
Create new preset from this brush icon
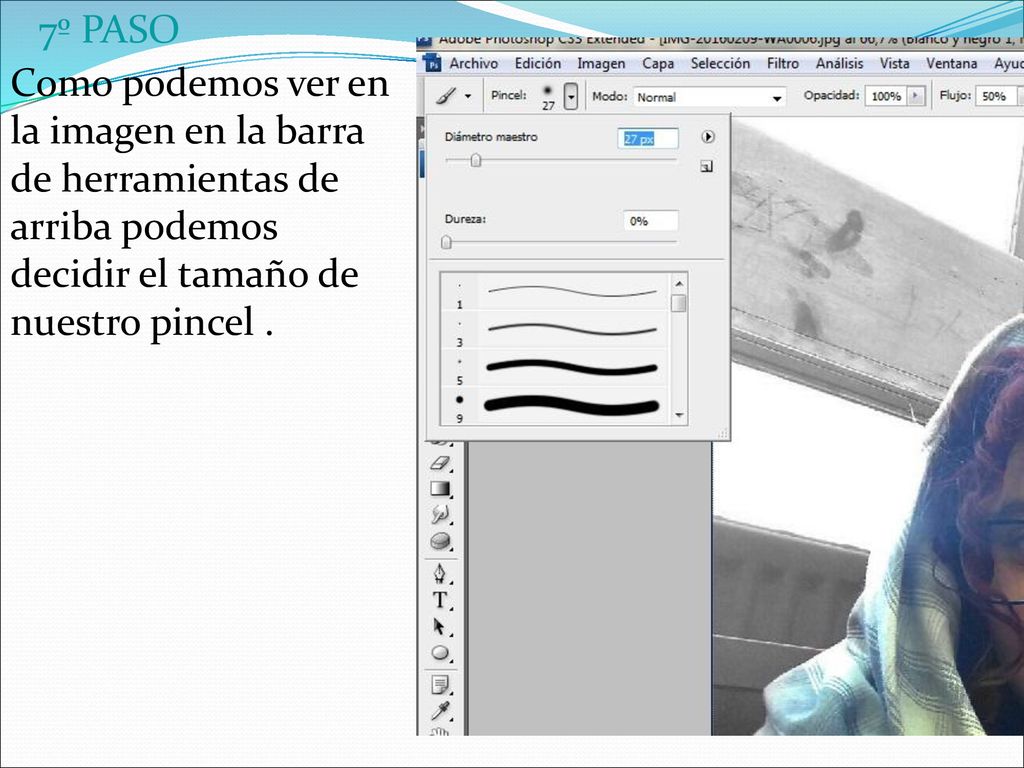click(x=706, y=167)
